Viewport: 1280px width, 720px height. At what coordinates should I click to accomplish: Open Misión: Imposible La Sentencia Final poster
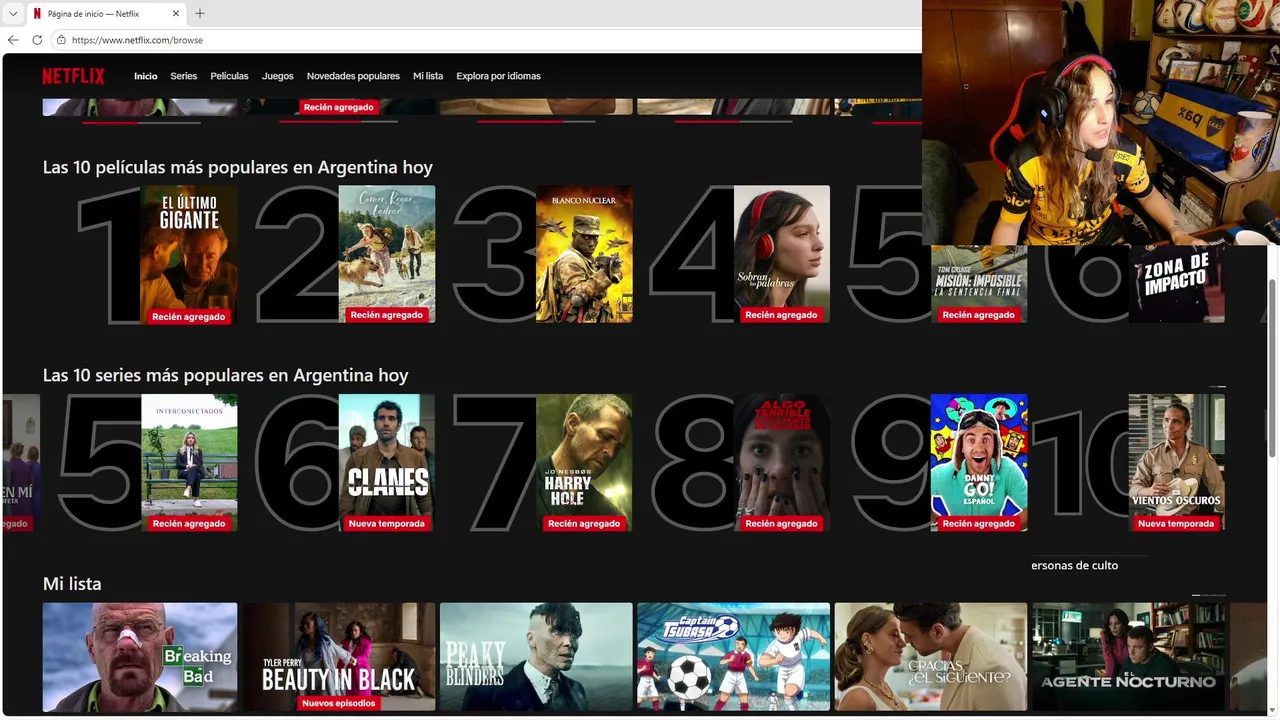pos(979,284)
